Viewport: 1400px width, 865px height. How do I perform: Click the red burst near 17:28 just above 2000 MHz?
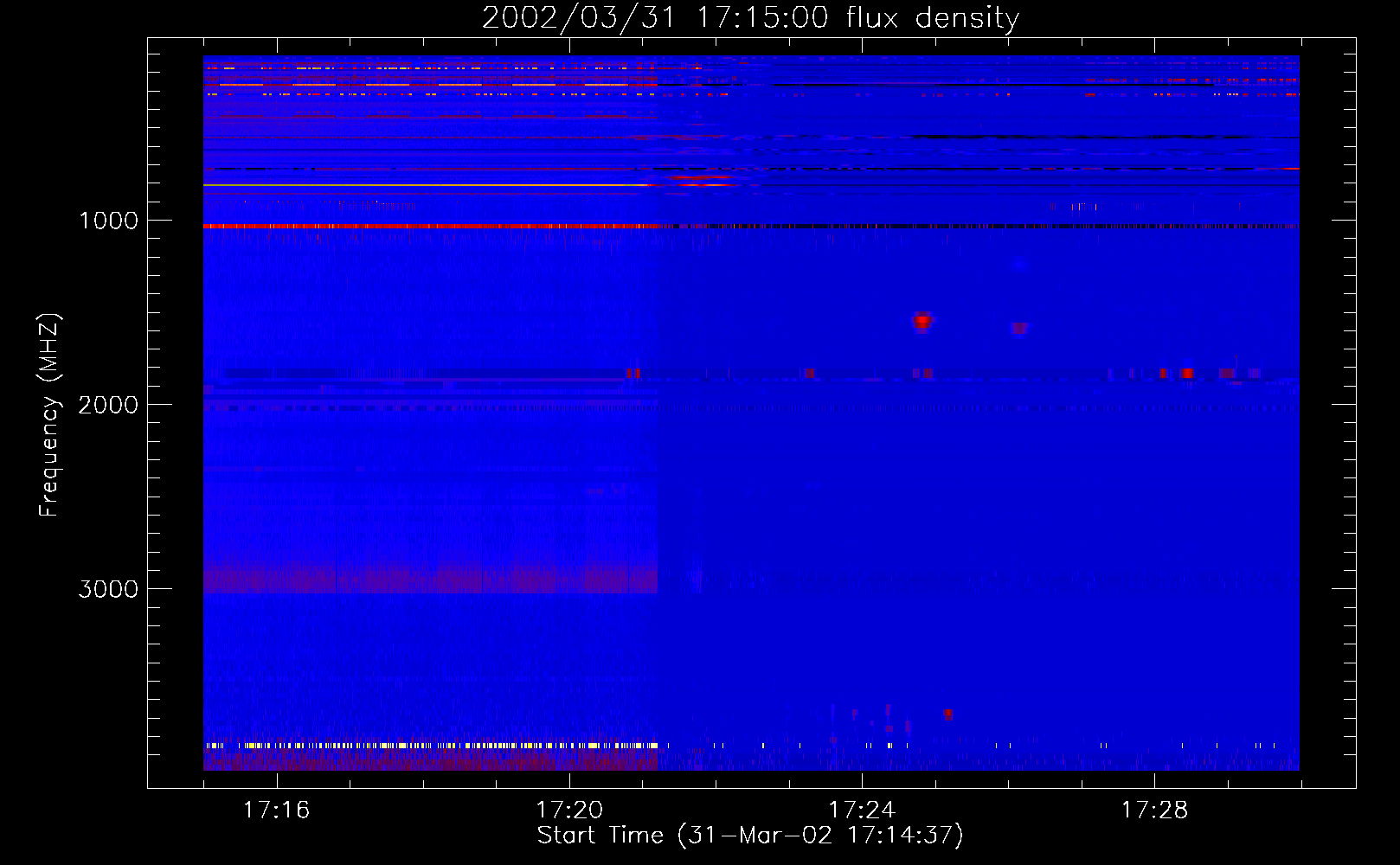click(x=1187, y=373)
